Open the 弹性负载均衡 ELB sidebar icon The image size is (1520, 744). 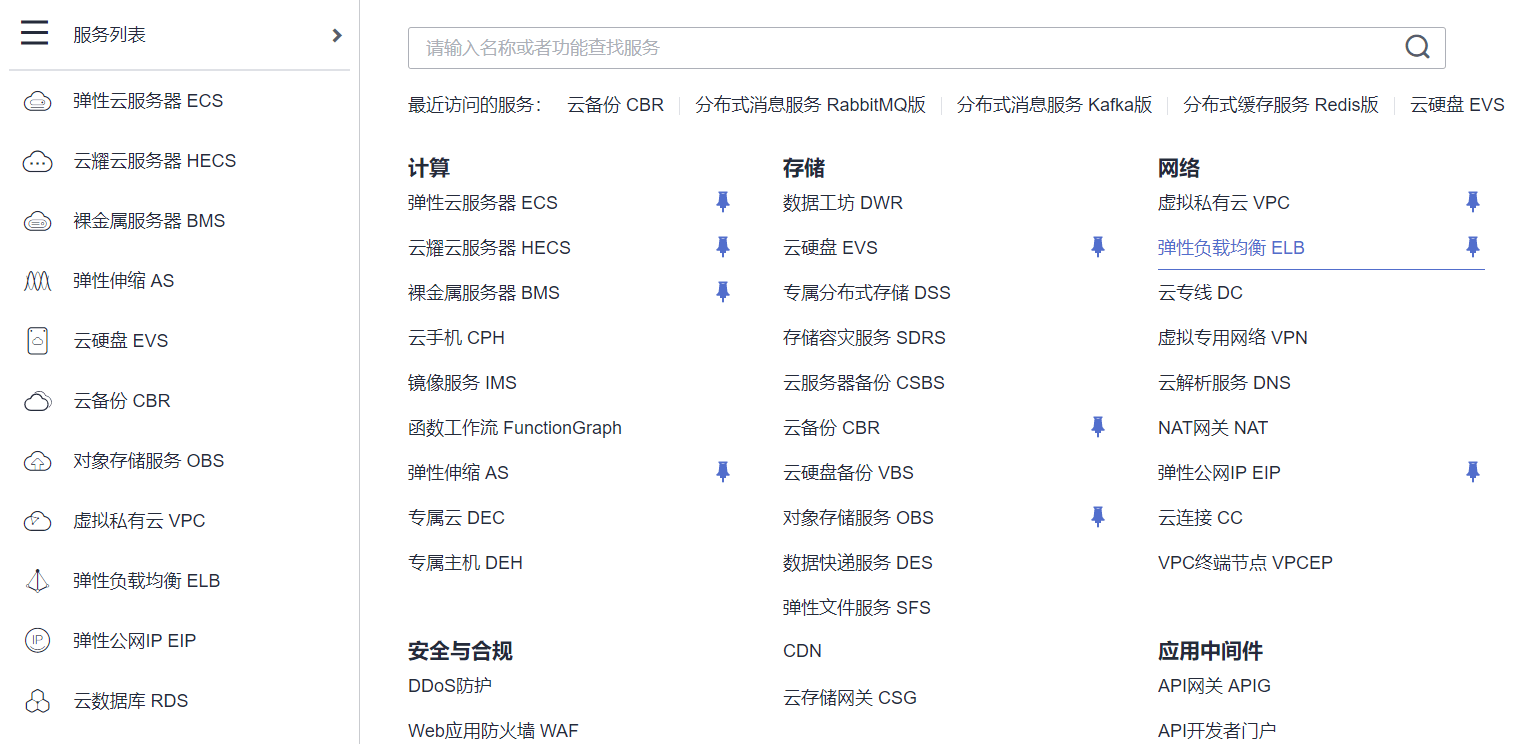pos(37,581)
